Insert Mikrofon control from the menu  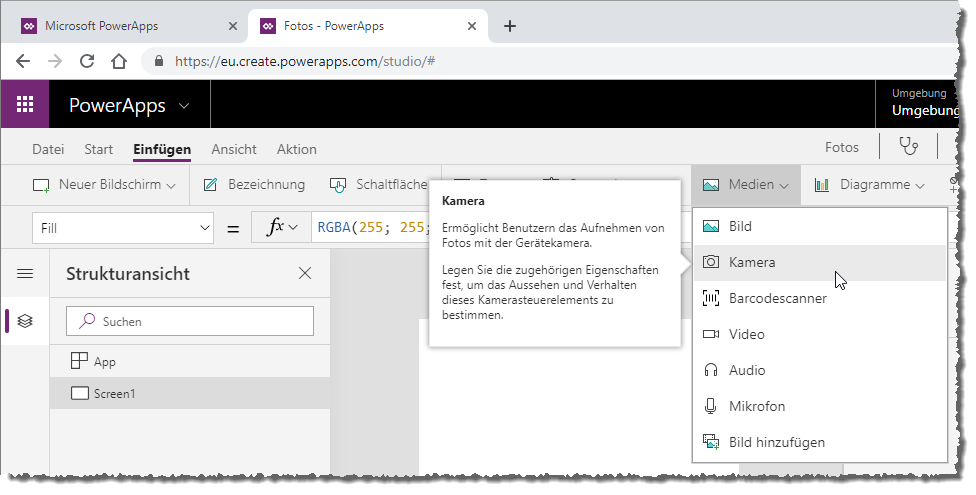tap(756, 406)
